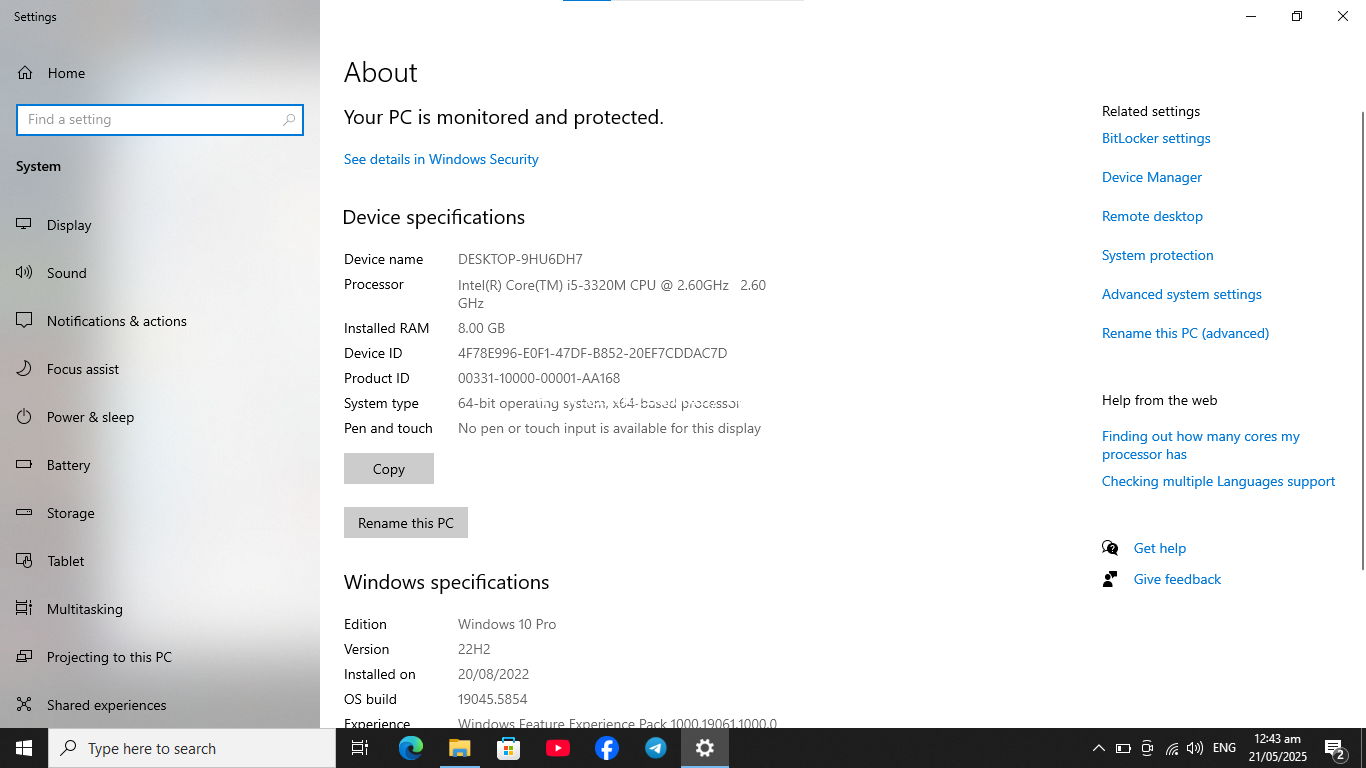Image resolution: width=1366 pixels, height=768 pixels.
Task: Select Installed on date 20/08/2022
Action: [x=493, y=674]
